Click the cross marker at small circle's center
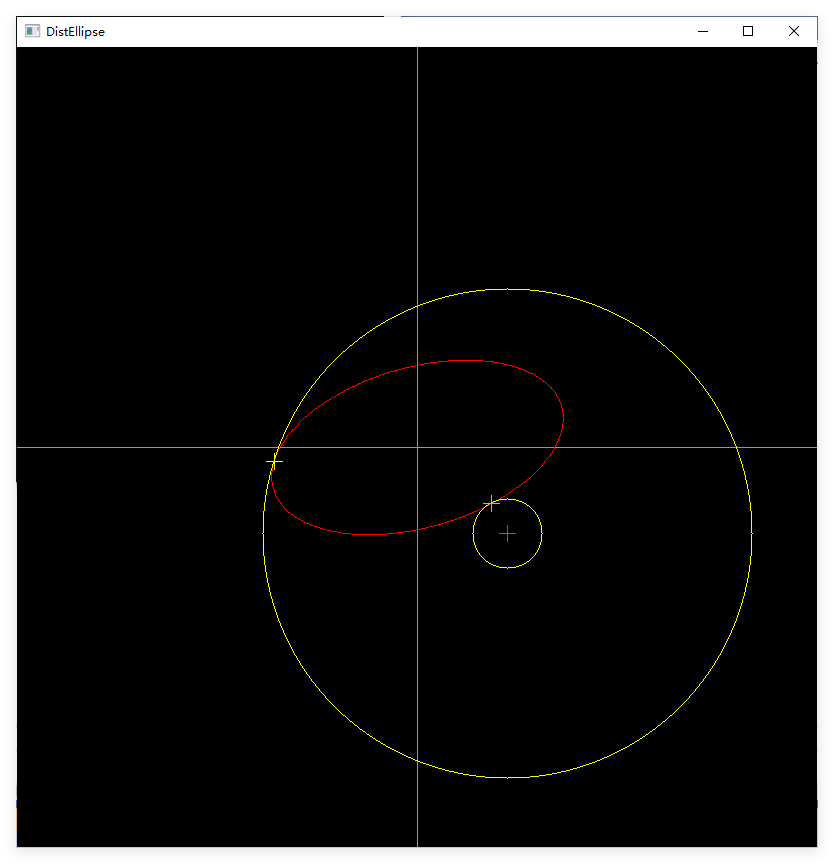Viewport: 834px width, 864px height. [507, 533]
